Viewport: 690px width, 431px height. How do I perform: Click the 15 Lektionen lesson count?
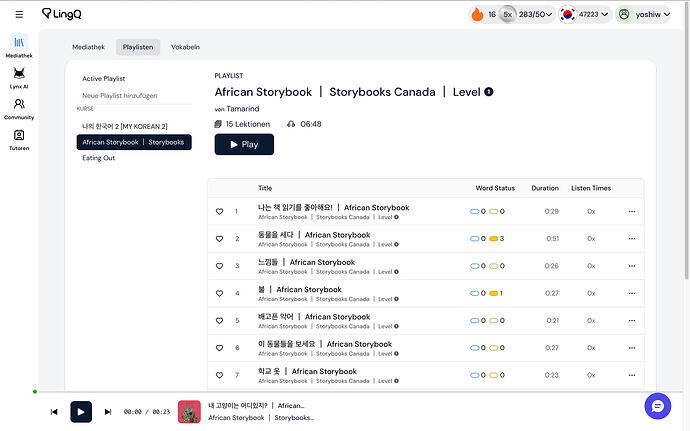242,124
